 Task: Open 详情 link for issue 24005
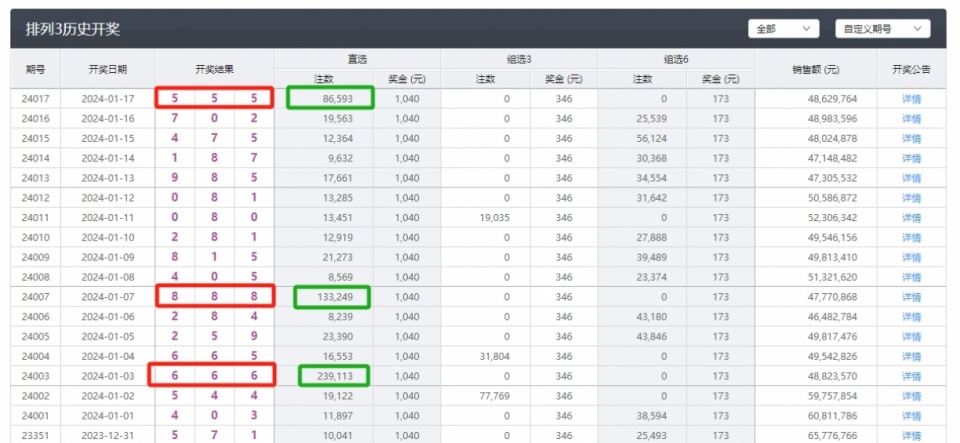(x=911, y=337)
